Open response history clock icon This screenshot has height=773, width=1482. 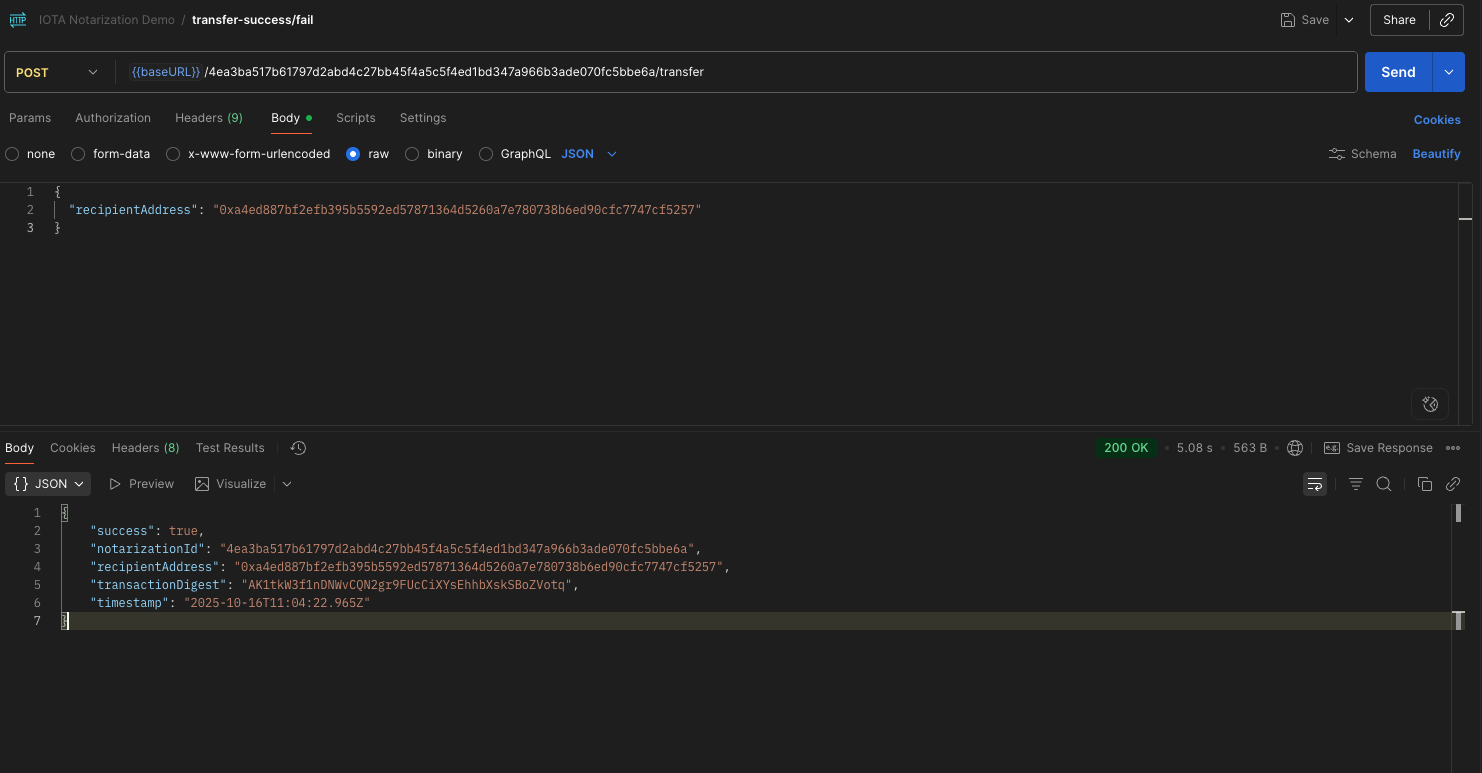(298, 448)
